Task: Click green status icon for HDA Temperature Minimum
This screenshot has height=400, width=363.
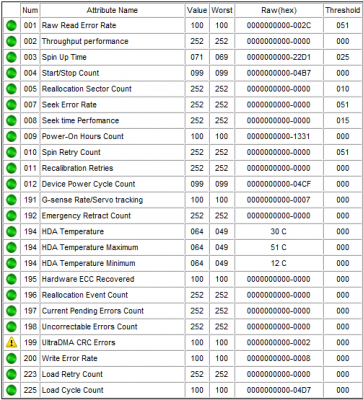Action: [11, 263]
